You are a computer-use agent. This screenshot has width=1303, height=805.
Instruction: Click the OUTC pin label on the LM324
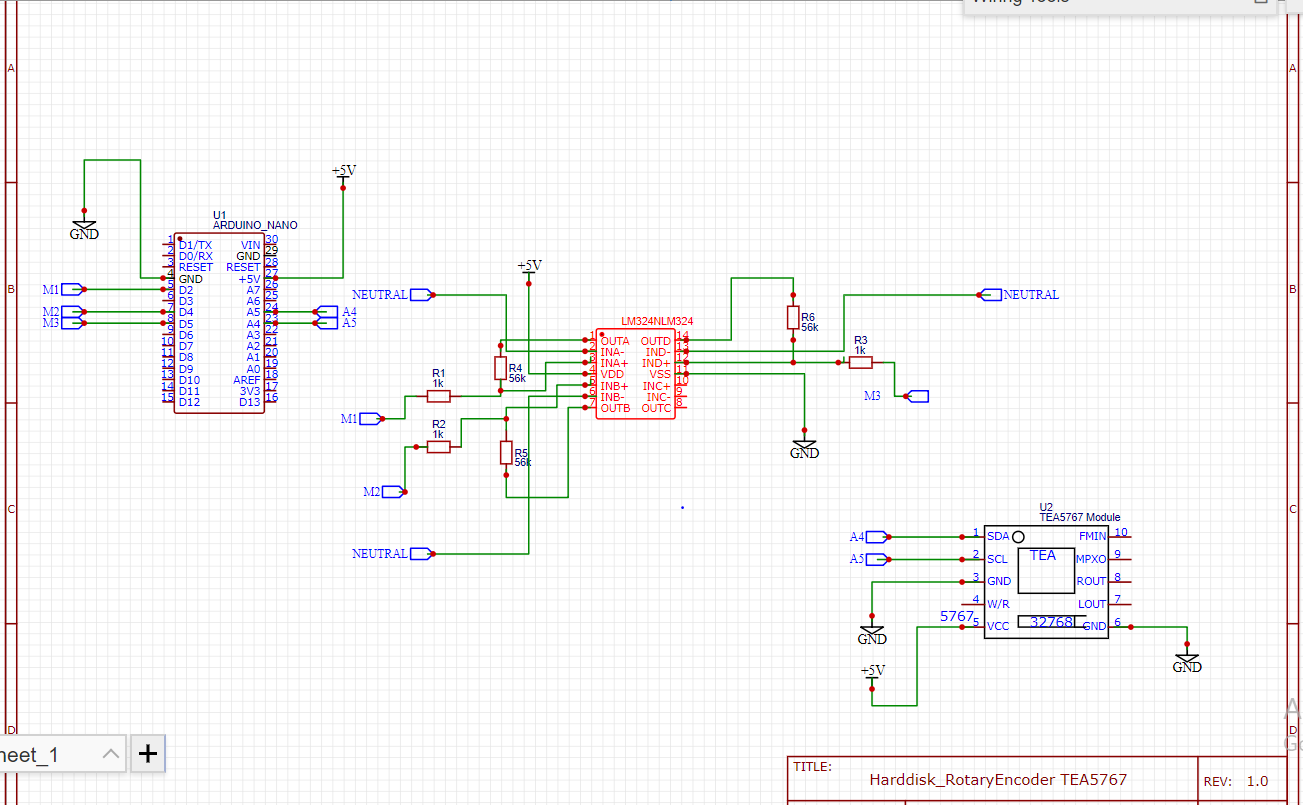656,408
